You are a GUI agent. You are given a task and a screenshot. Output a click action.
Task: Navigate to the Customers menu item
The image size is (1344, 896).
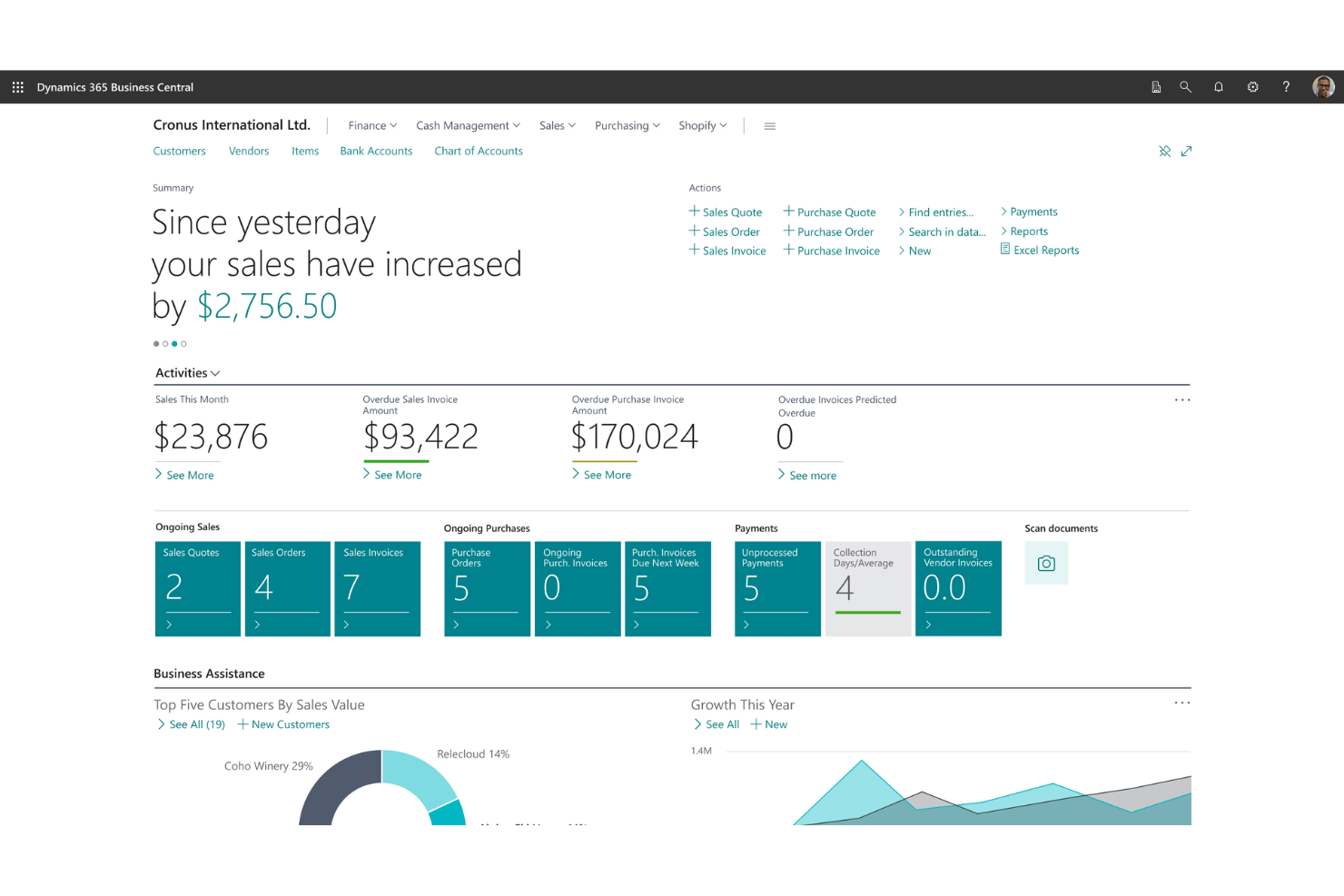tap(179, 151)
